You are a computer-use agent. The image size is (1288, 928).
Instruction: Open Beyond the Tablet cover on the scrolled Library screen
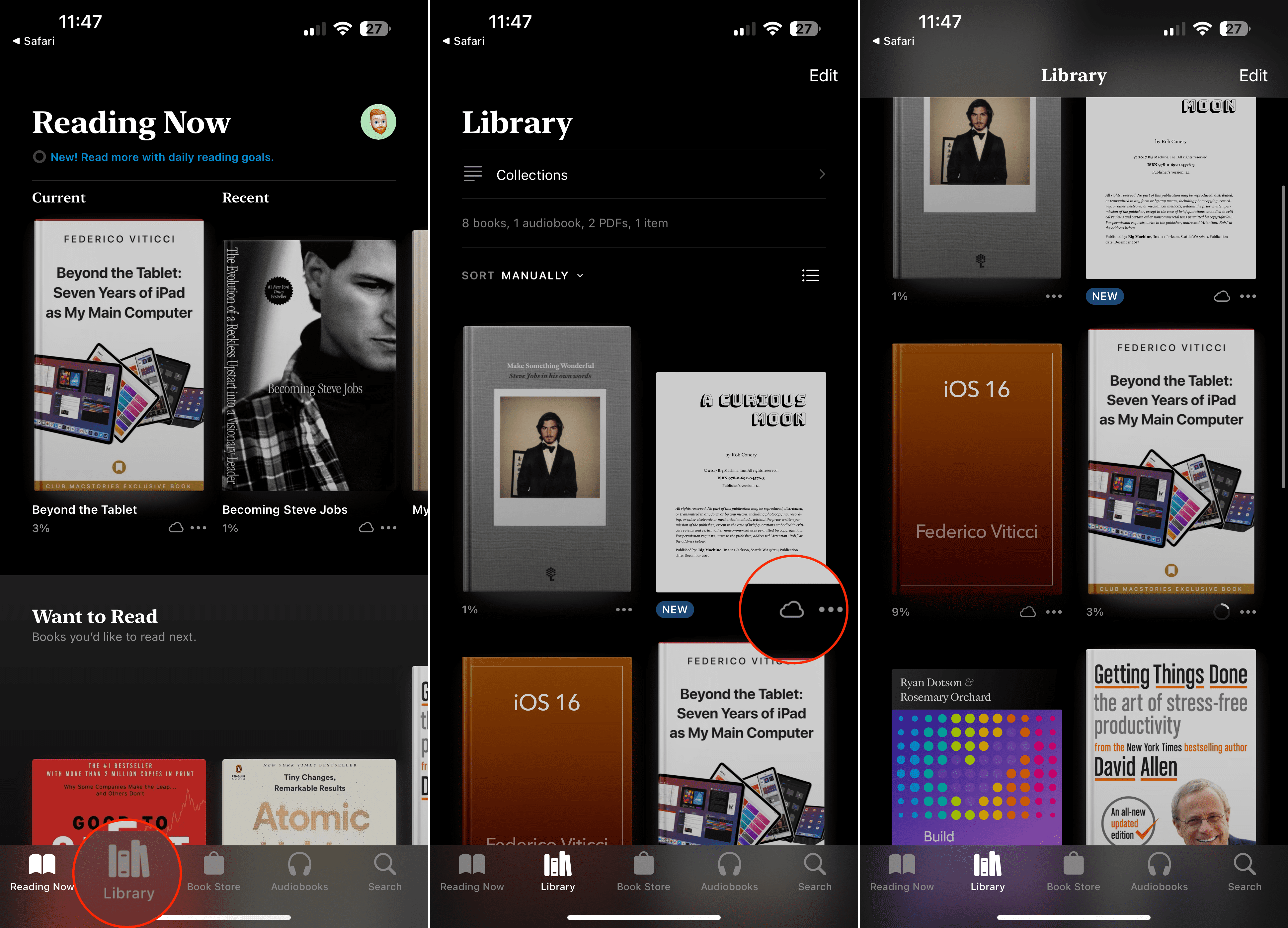pos(1171,461)
